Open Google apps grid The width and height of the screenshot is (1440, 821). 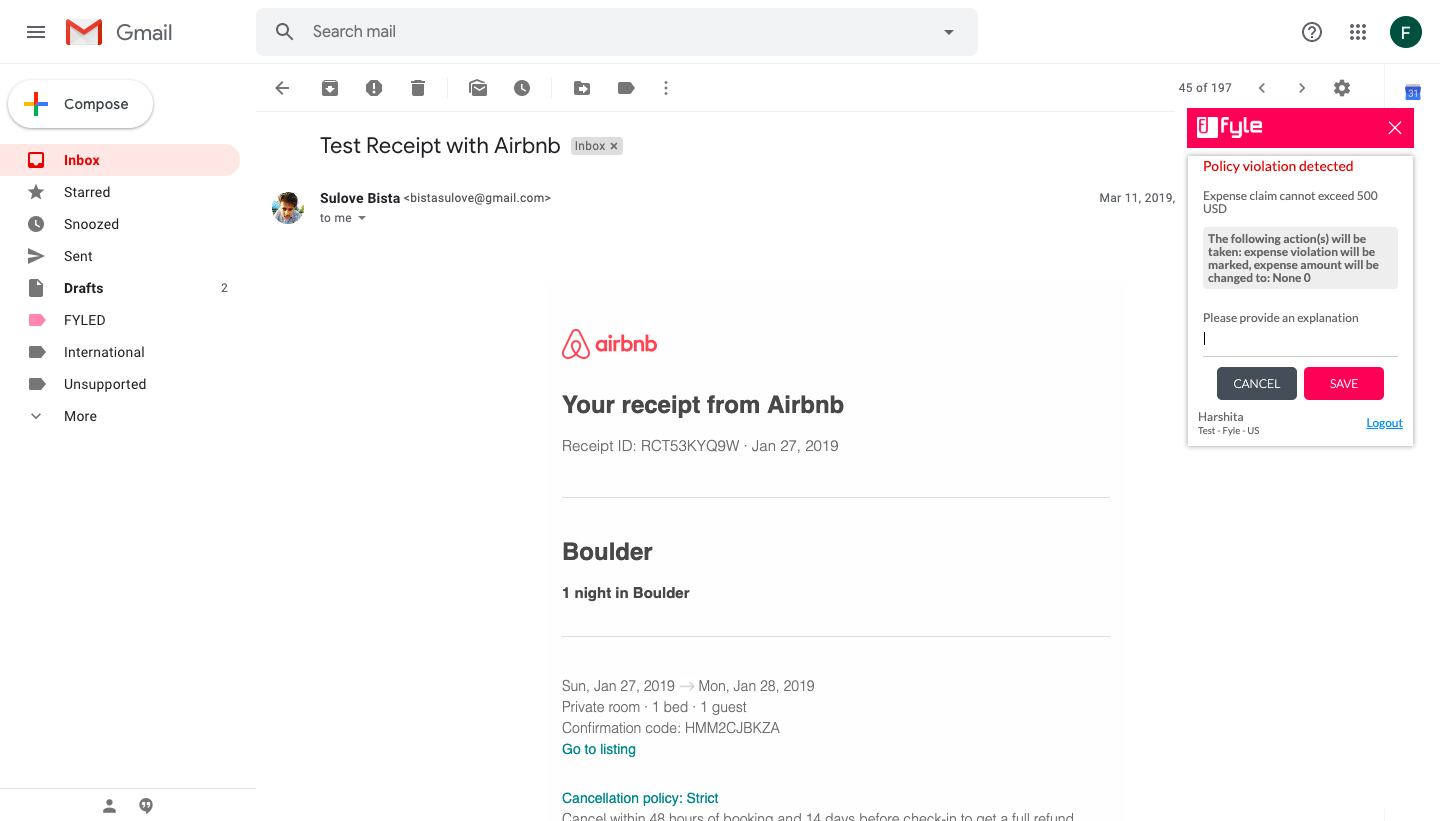pyautogui.click(x=1357, y=32)
